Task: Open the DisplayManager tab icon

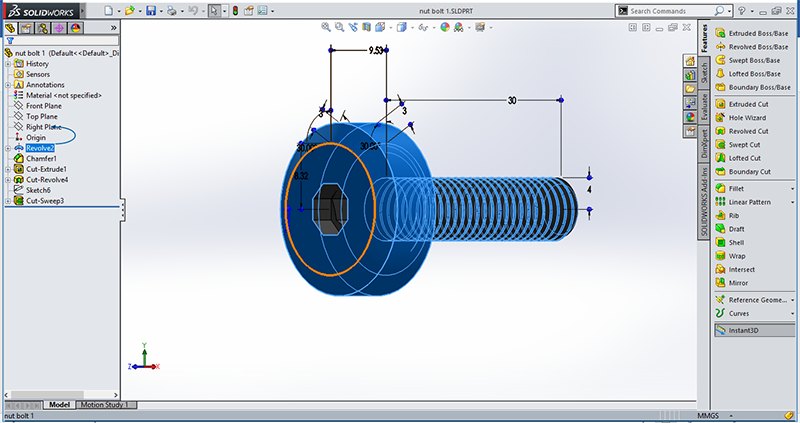Action: pyautogui.click(x=76, y=28)
